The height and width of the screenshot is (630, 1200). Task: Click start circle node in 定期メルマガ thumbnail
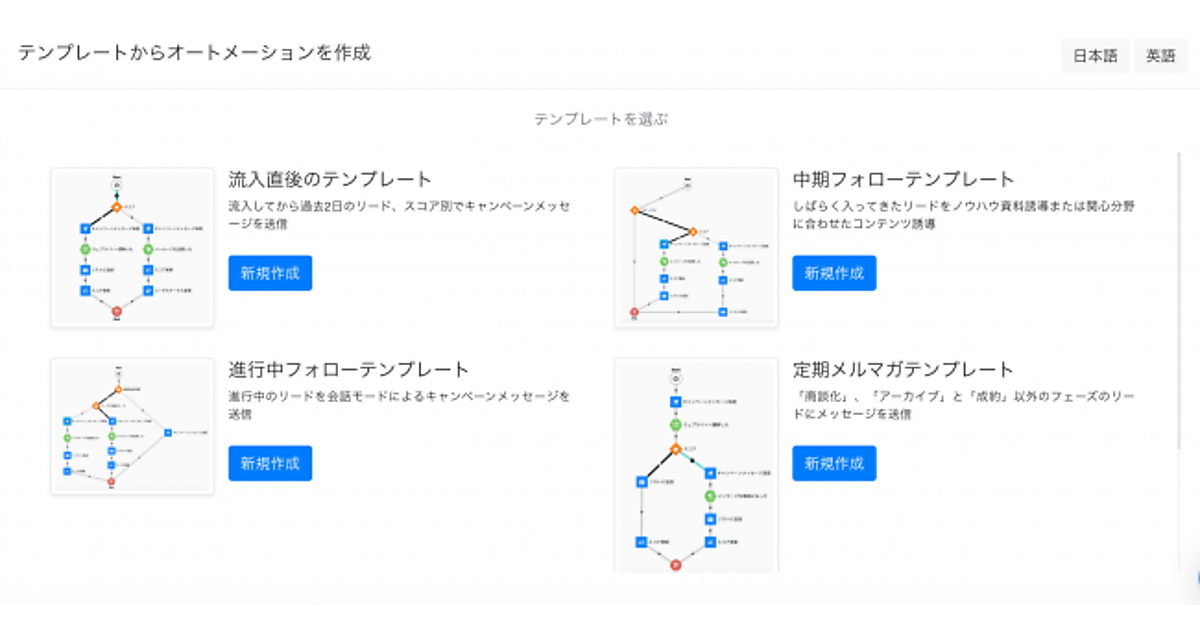click(x=676, y=379)
